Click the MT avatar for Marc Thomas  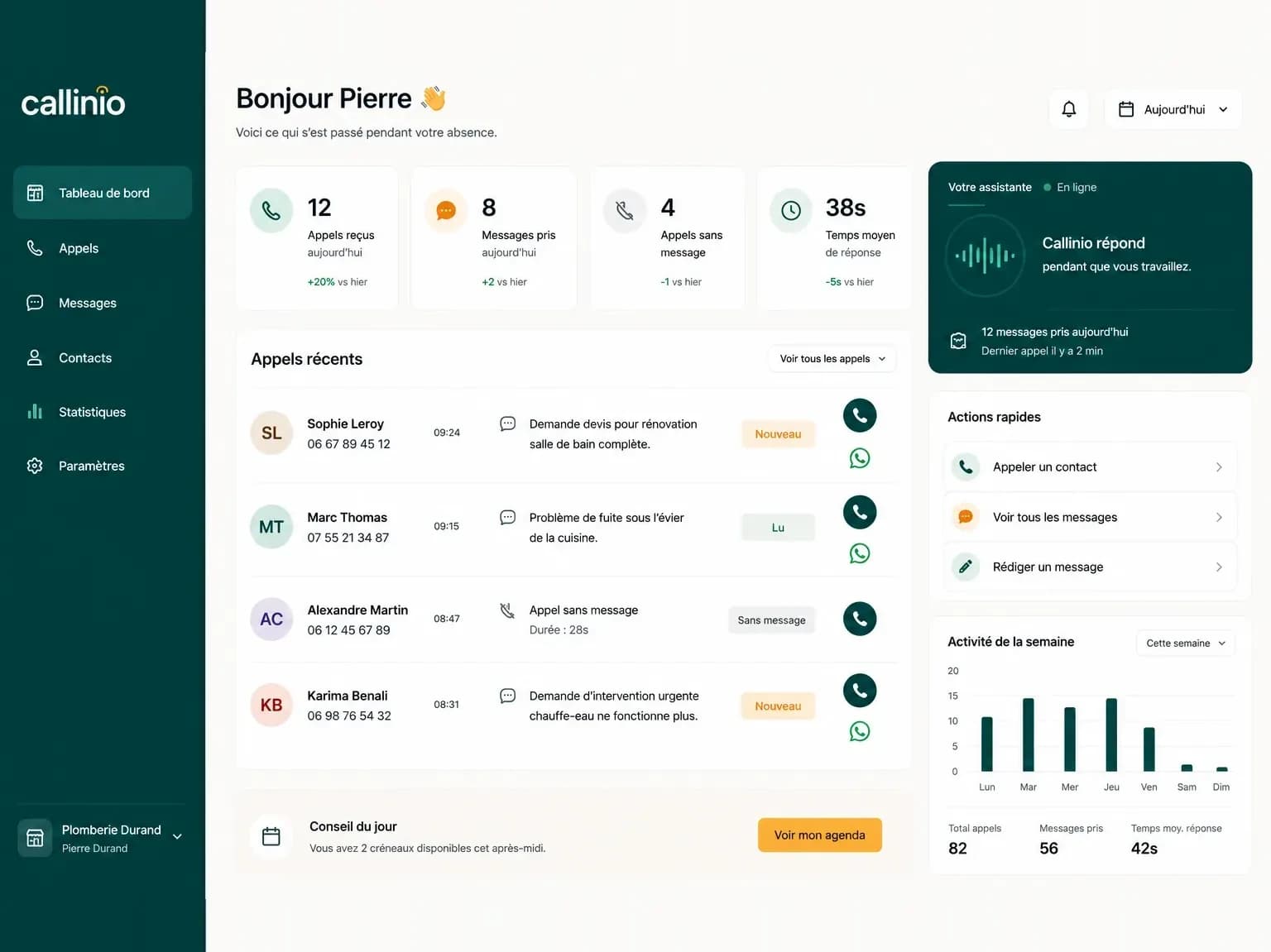[271, 527]
